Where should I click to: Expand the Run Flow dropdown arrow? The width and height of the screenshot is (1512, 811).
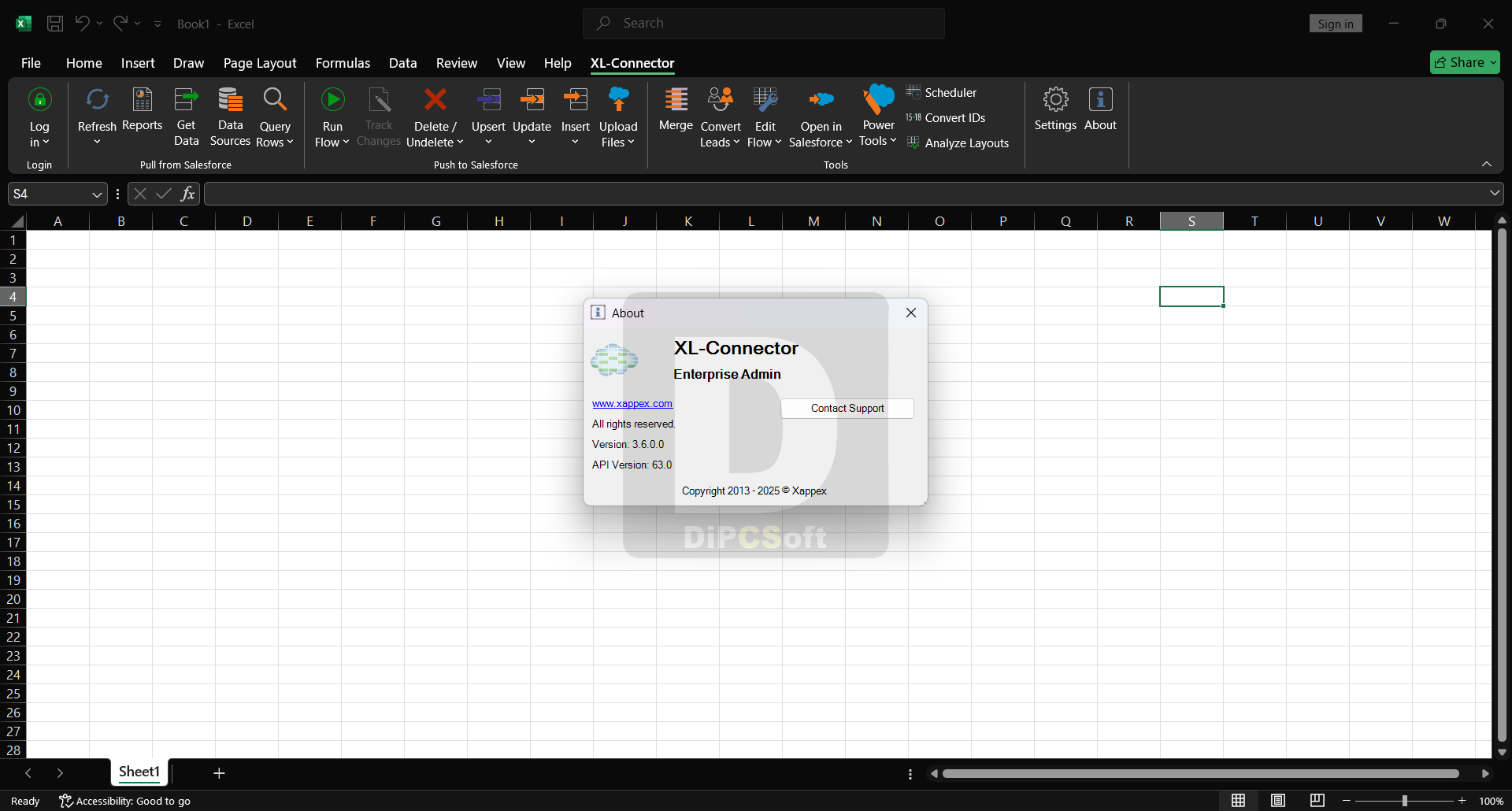[x=346, y=143]
